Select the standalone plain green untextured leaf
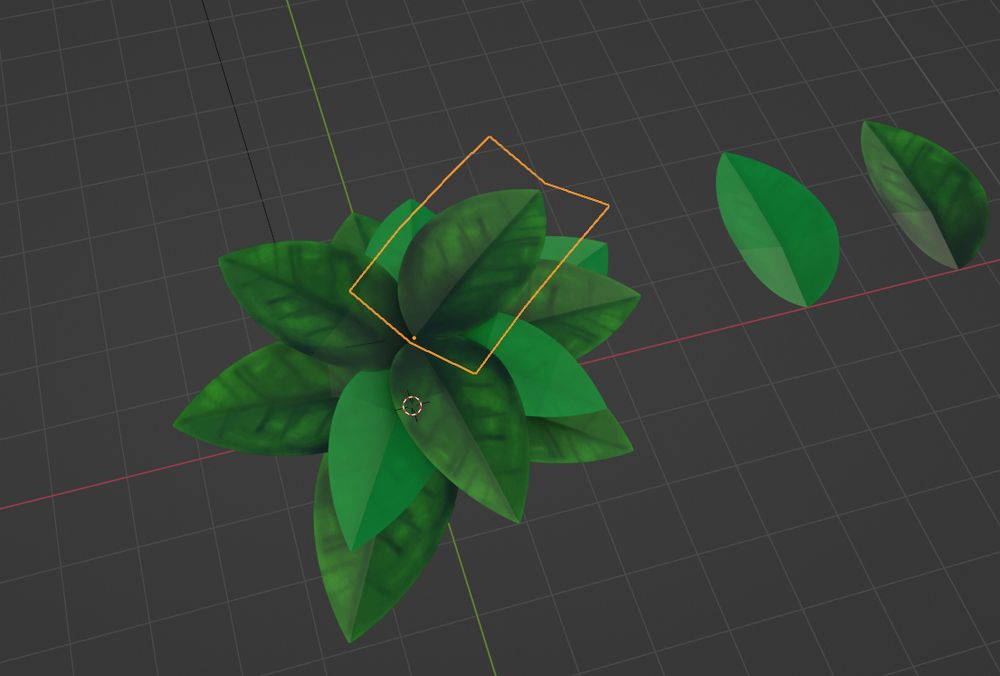The image size is (1000, 676). pos(777,230)
